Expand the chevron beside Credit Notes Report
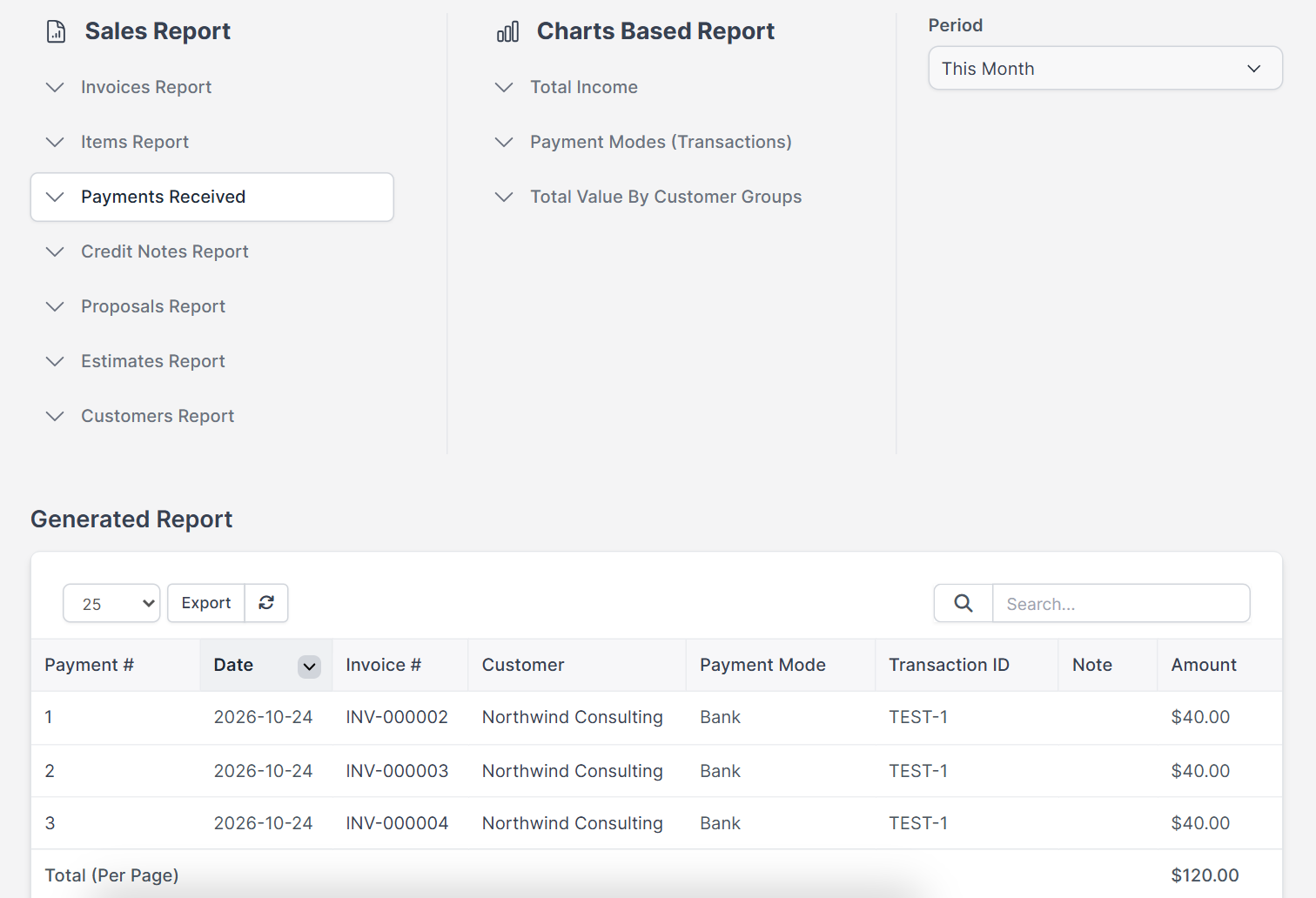The width and height of the screenshot is (1316, 898). [55, 251]
